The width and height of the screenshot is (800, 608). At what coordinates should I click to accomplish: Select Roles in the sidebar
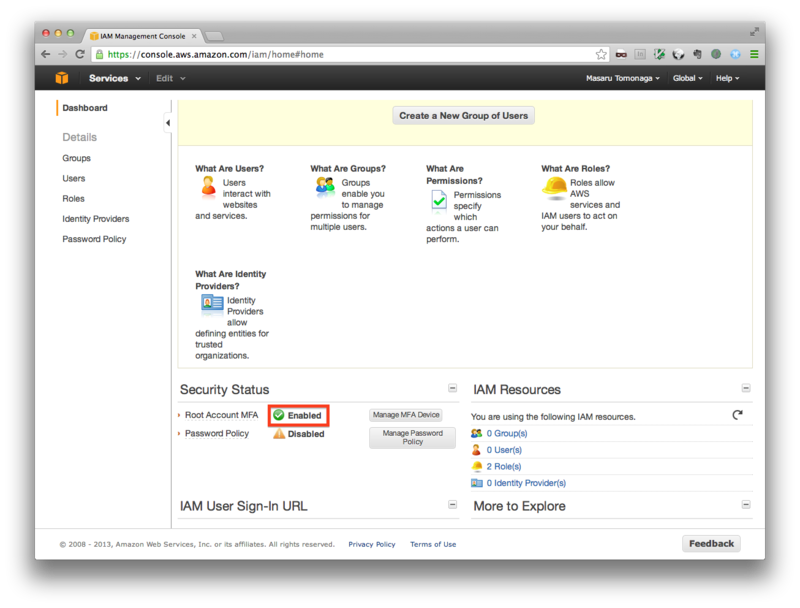[73, 199]
